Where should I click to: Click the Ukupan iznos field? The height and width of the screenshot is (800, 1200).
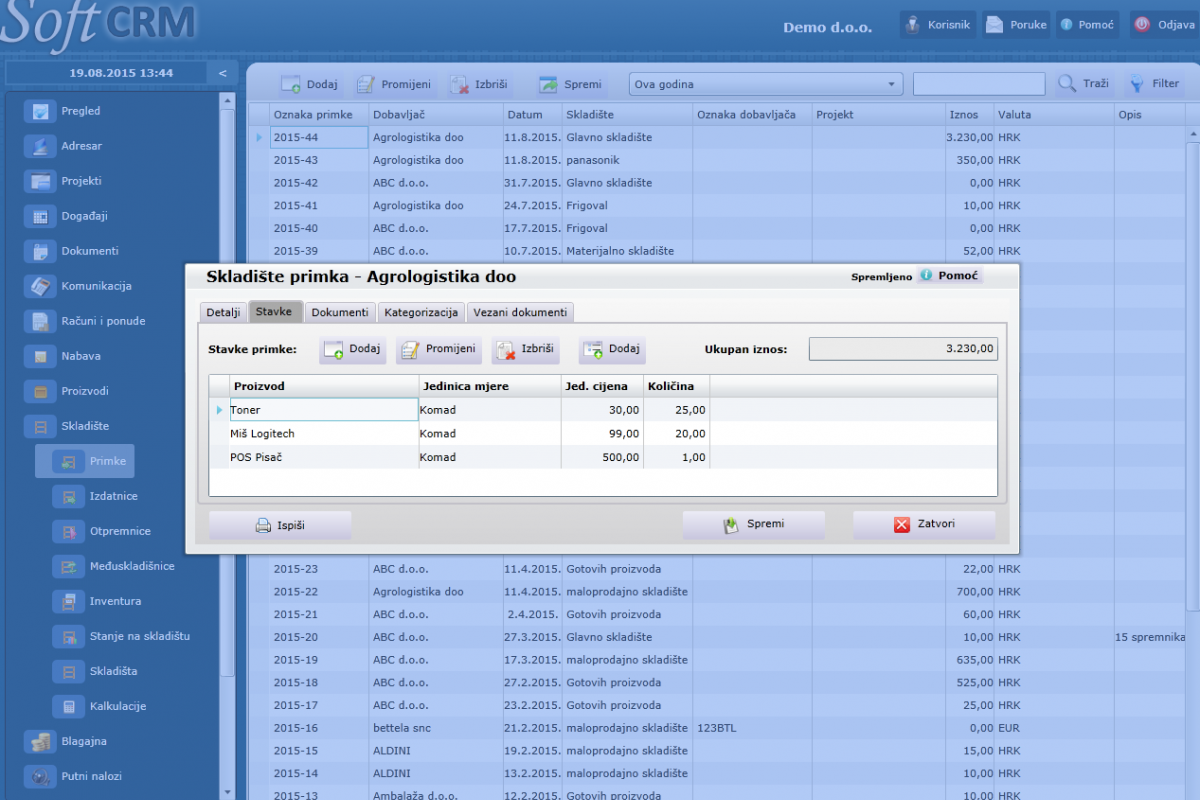(x=903, y=349)
